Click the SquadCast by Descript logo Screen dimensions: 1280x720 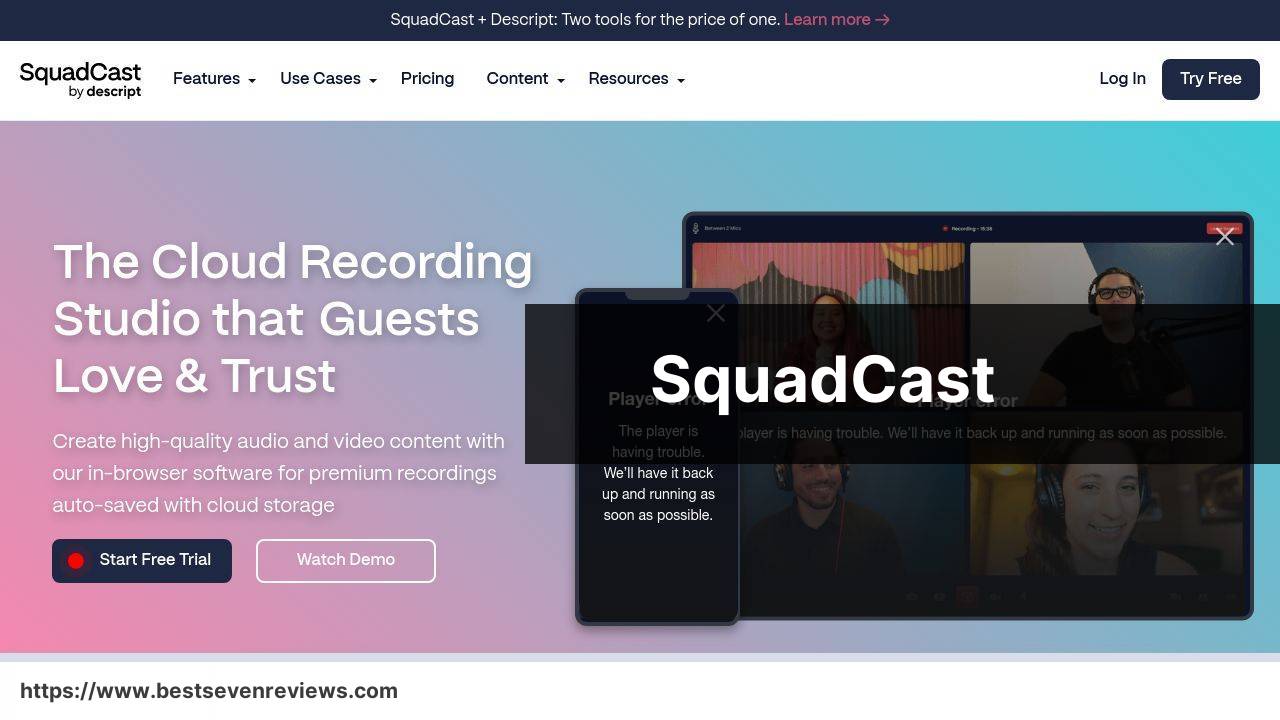coord(80,80)
